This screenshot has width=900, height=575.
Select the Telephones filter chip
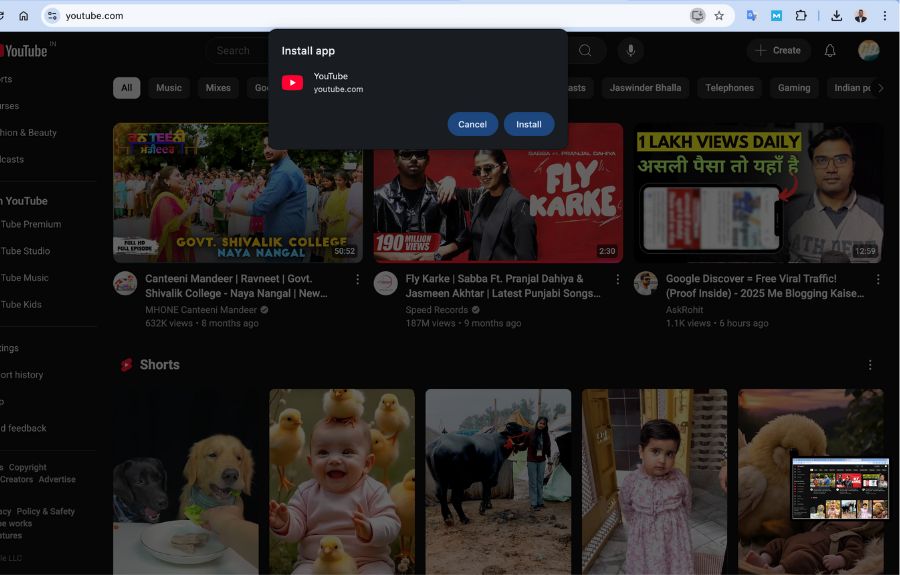pos(730,88)
